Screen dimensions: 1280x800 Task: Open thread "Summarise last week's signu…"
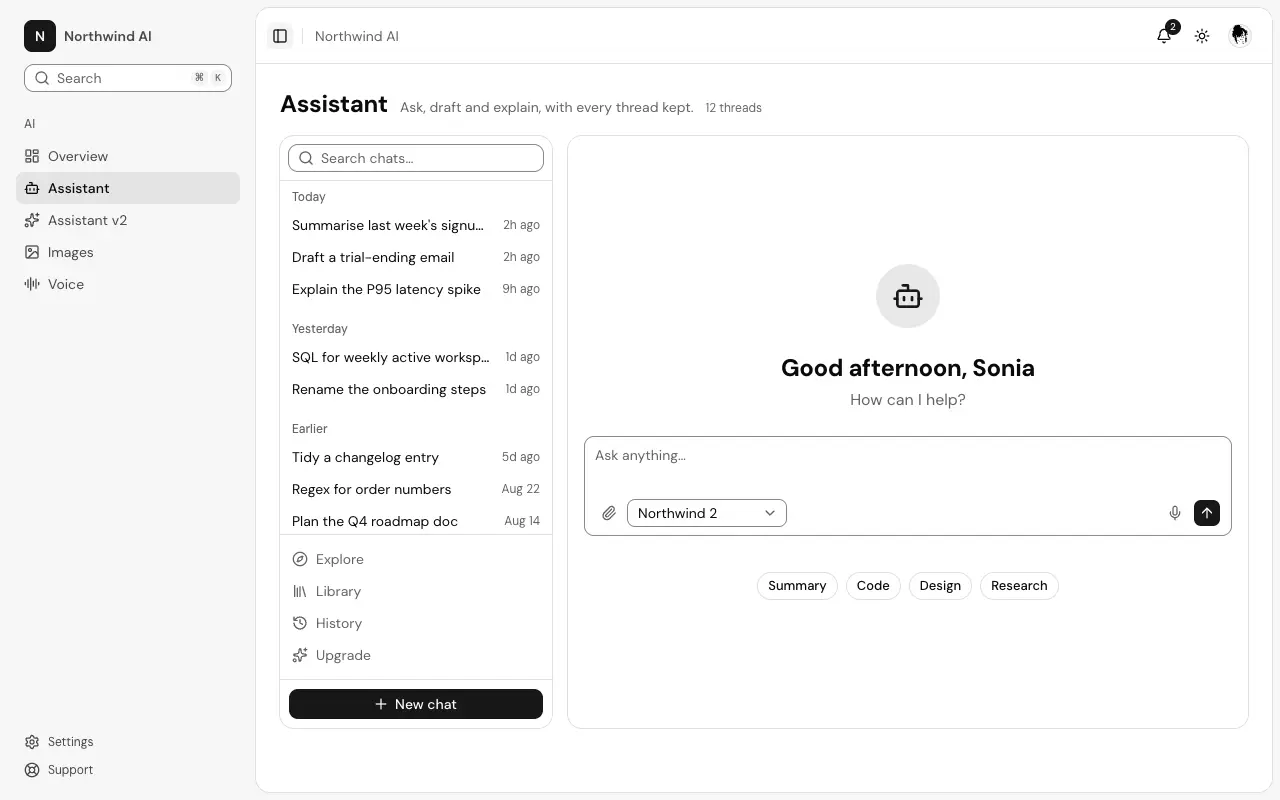point(416,225)
